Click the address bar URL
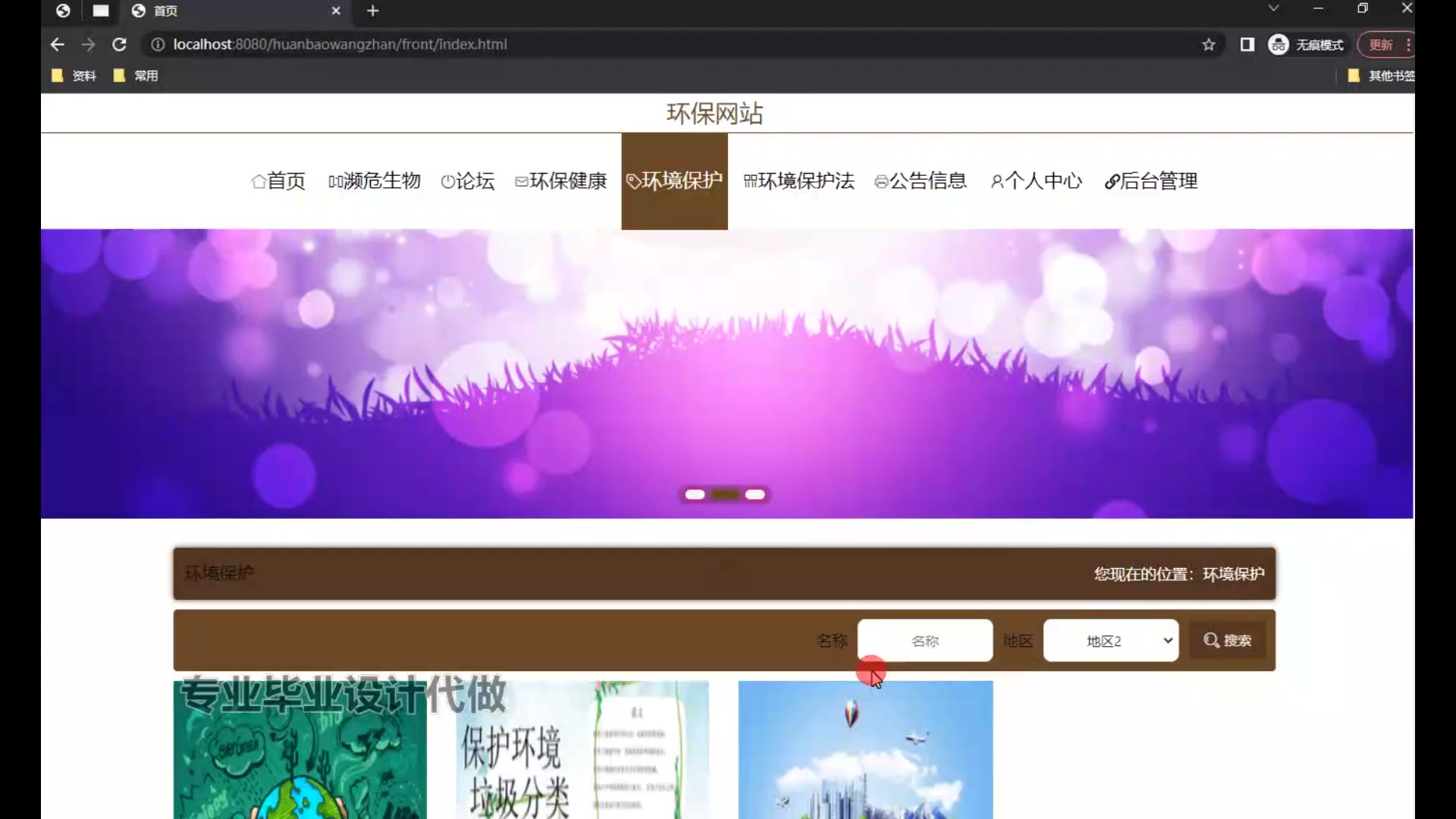The image size is (1456, 819). (x=340, y=45)
